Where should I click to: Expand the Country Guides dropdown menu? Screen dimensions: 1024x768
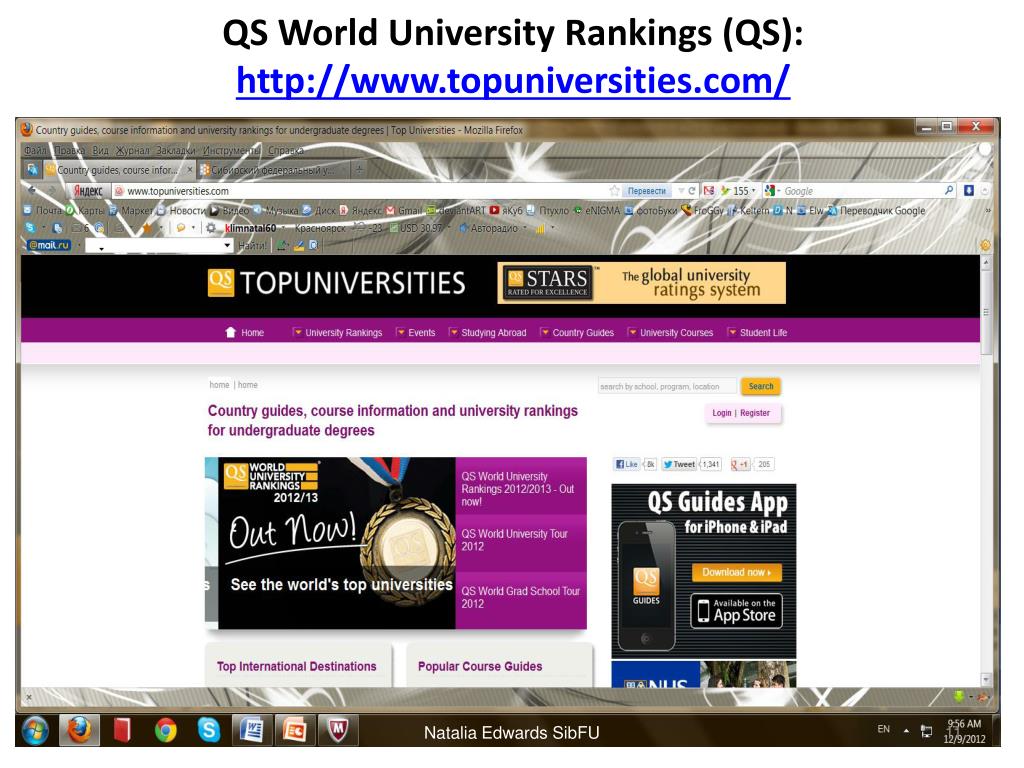pyautogui.click(x=545, y=332)
